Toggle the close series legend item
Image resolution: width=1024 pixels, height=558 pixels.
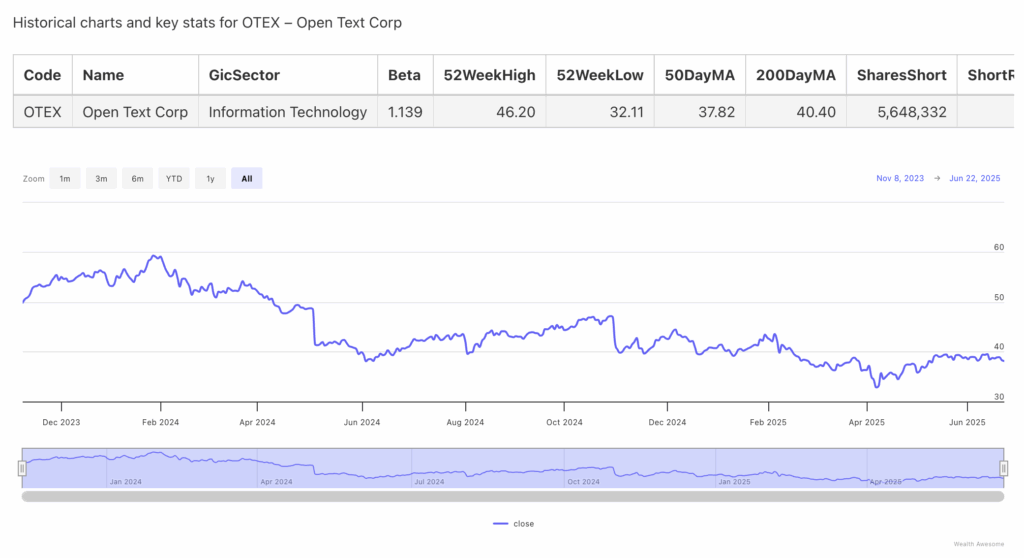[514, 524]
